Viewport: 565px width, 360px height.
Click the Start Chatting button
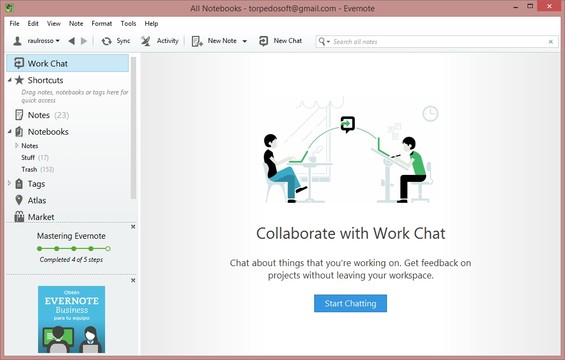[350, 303]
